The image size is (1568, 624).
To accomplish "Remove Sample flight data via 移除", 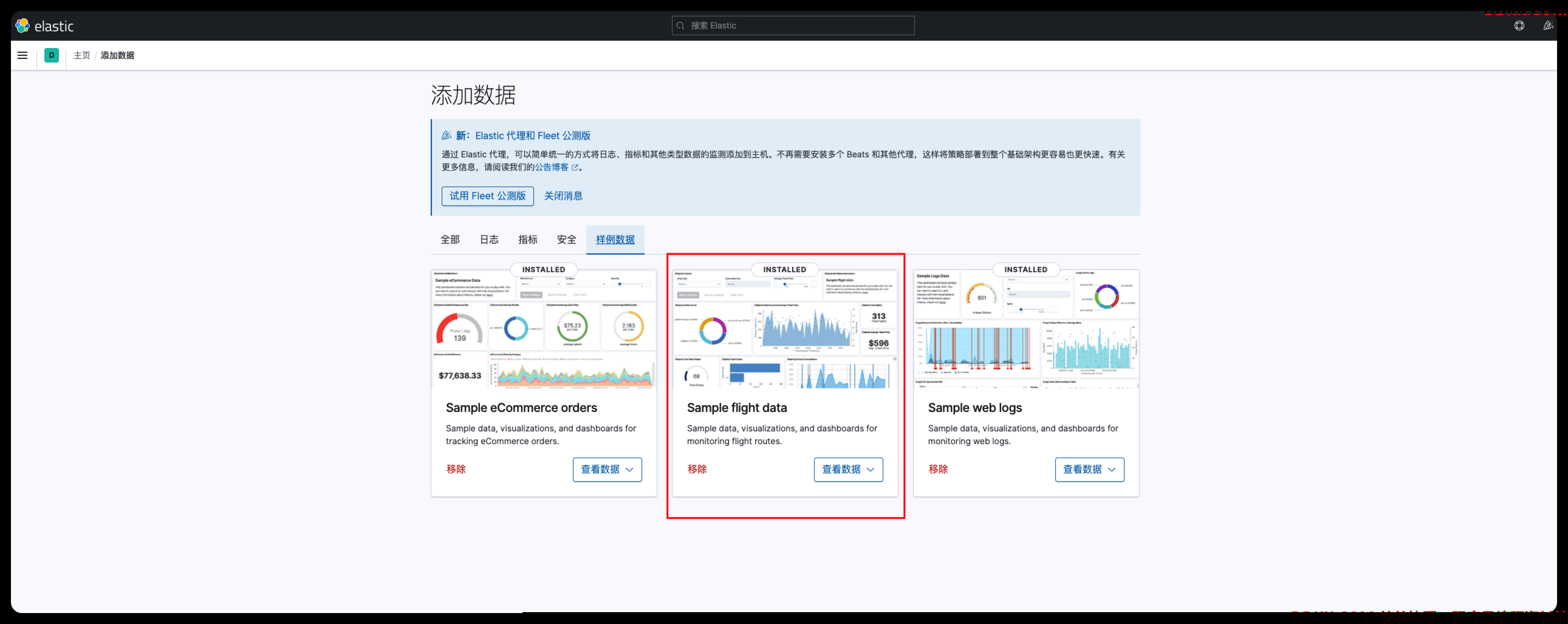I will pyautogui.click(x=697, y=469).
